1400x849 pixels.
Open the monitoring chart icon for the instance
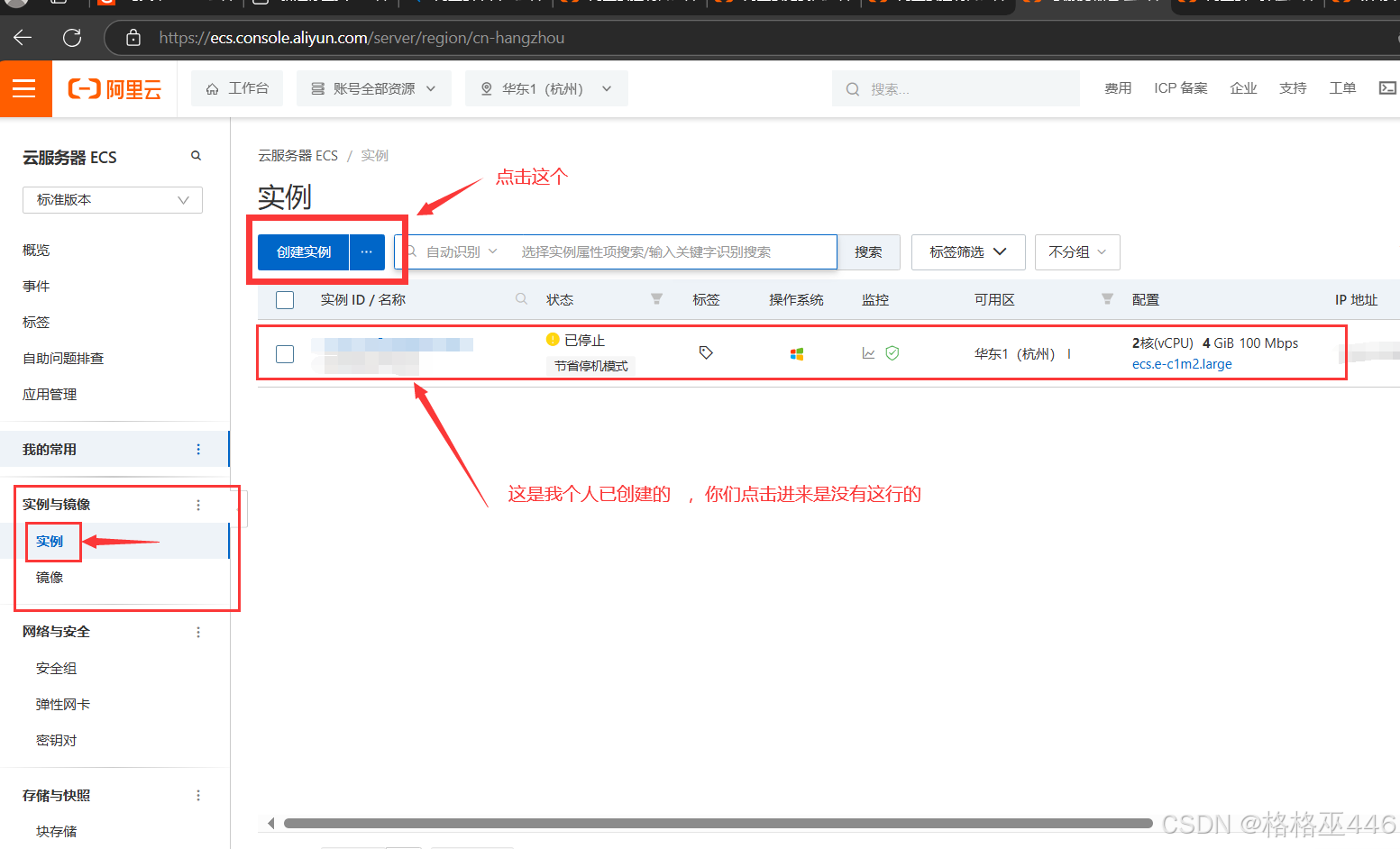click(x=868, y=353)
